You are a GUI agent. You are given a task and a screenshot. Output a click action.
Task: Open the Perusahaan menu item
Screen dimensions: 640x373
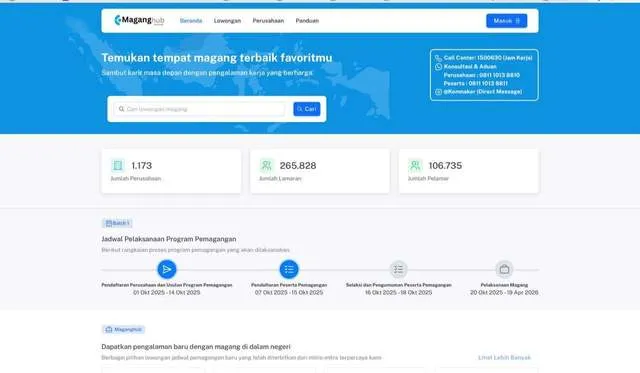click(x=268, y=21)
